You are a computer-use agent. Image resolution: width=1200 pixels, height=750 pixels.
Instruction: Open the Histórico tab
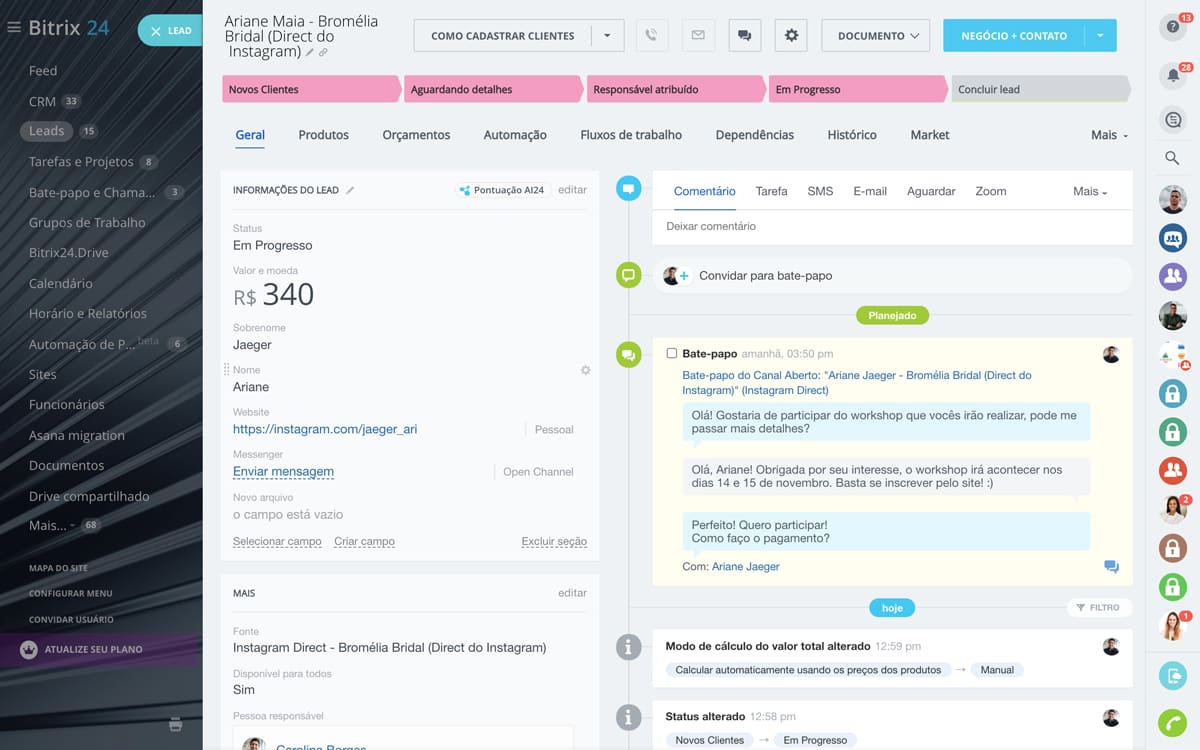tap(851, 135)
